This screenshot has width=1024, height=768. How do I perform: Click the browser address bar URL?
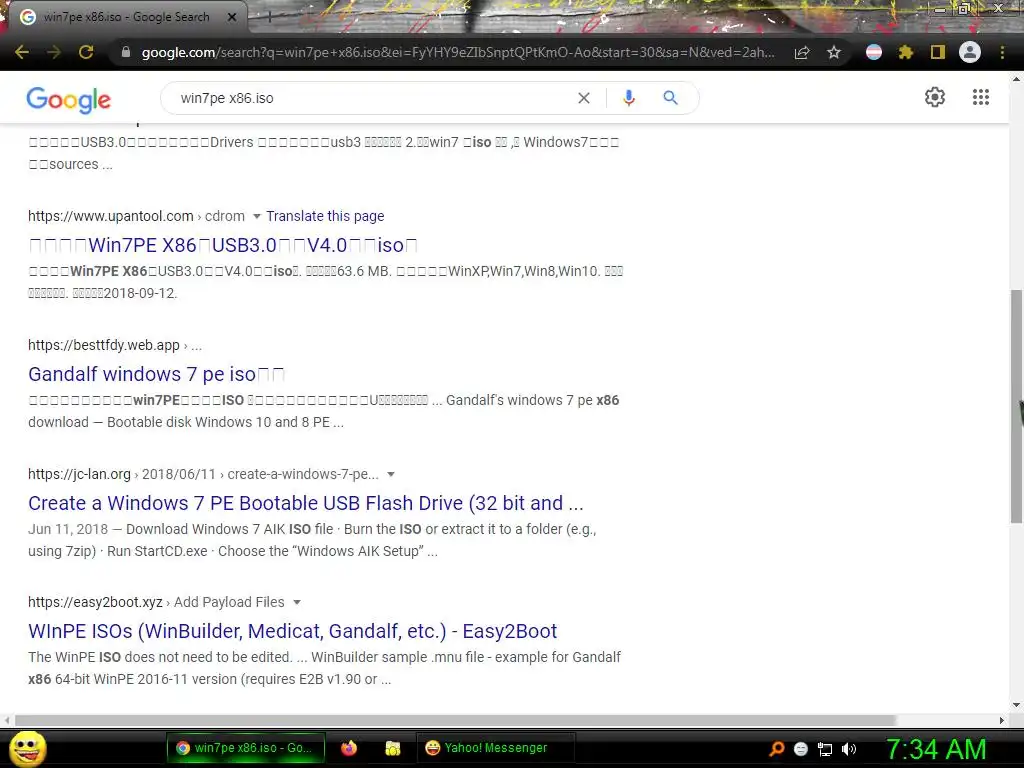pyautogui.click(x=458, y=52)
